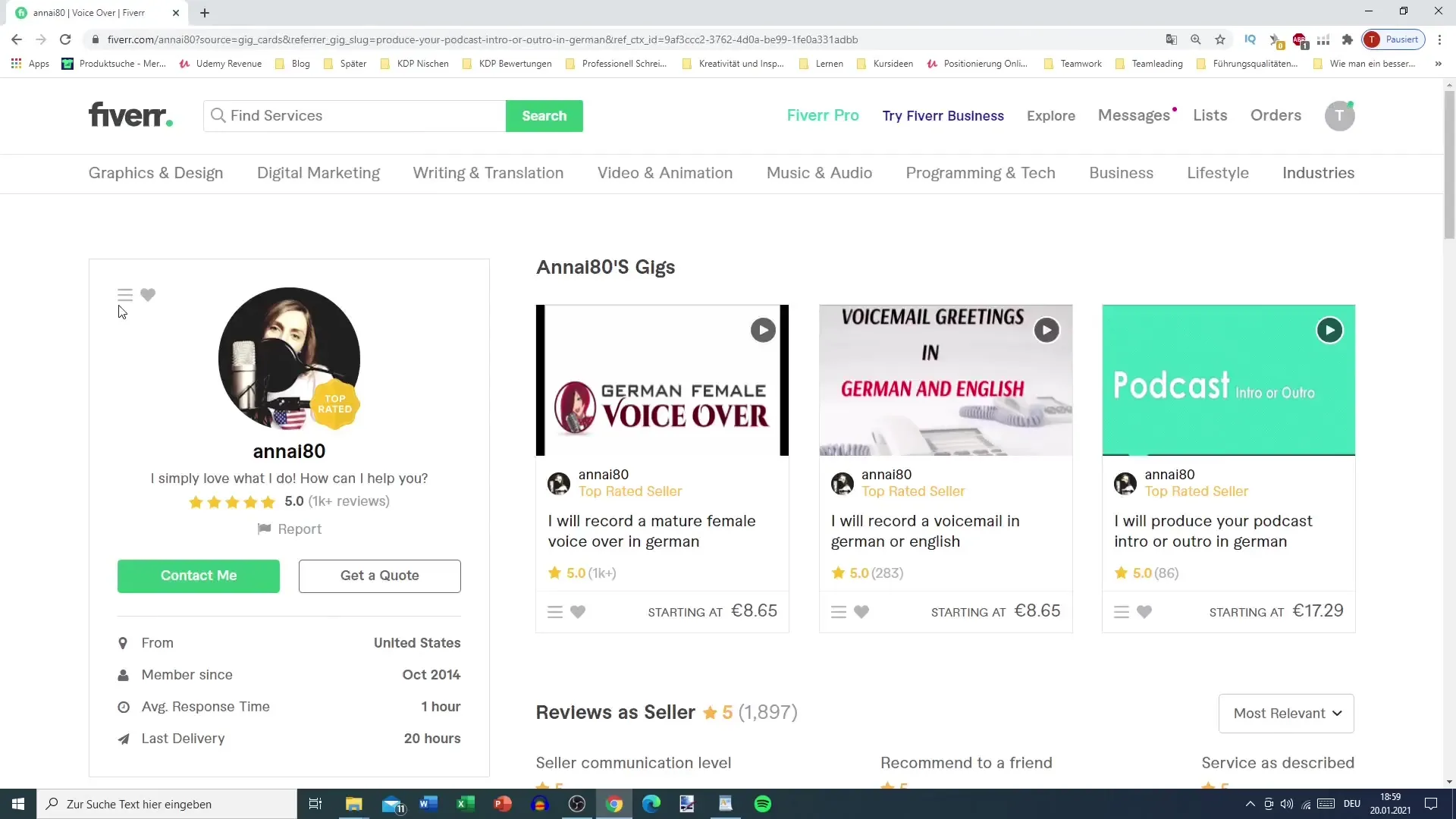Open Industries category

(1318, 173)
